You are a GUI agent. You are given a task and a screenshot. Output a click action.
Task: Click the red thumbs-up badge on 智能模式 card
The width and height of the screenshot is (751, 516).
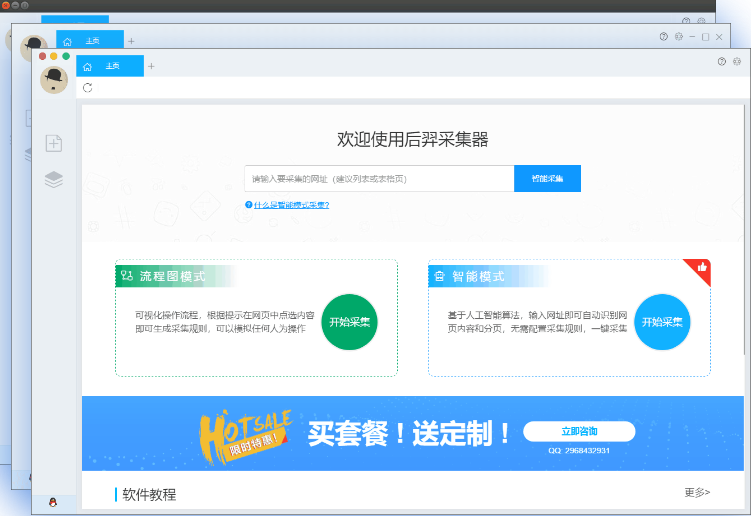[x=702, y=267]
